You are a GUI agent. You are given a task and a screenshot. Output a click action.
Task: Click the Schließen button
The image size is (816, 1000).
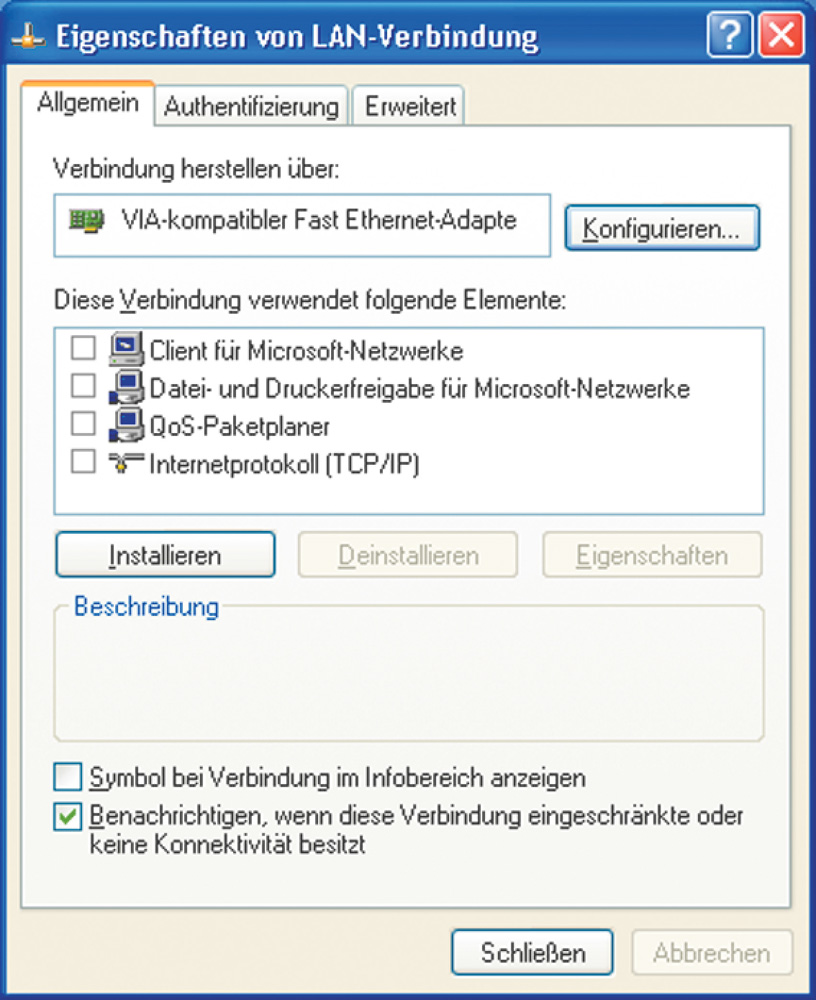[x=533, y=953]
